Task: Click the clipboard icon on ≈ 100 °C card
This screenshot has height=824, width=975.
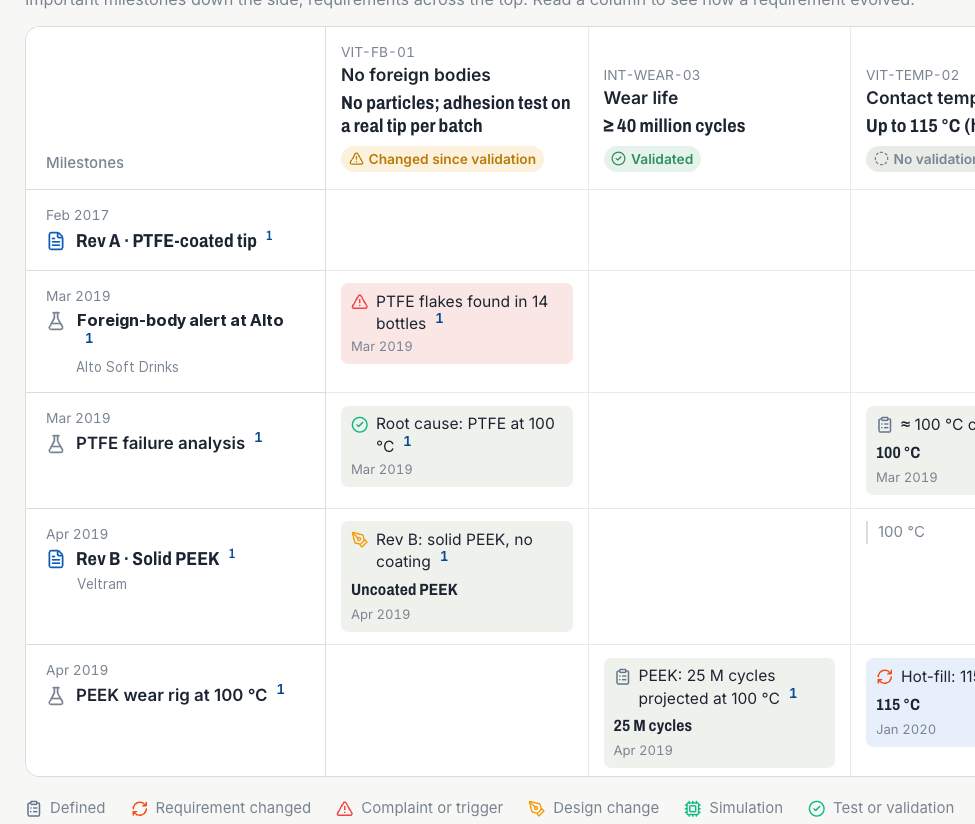Action: point(885,425)
